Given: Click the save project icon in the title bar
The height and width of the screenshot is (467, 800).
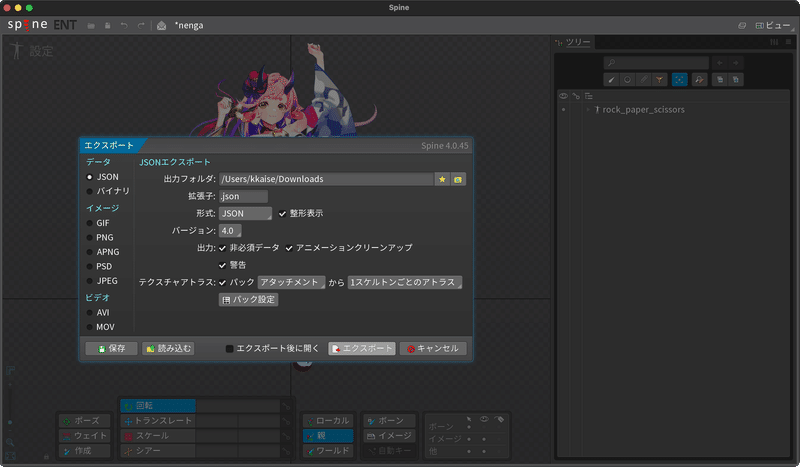Looking at the screenshot, I should tap(108, 26).
